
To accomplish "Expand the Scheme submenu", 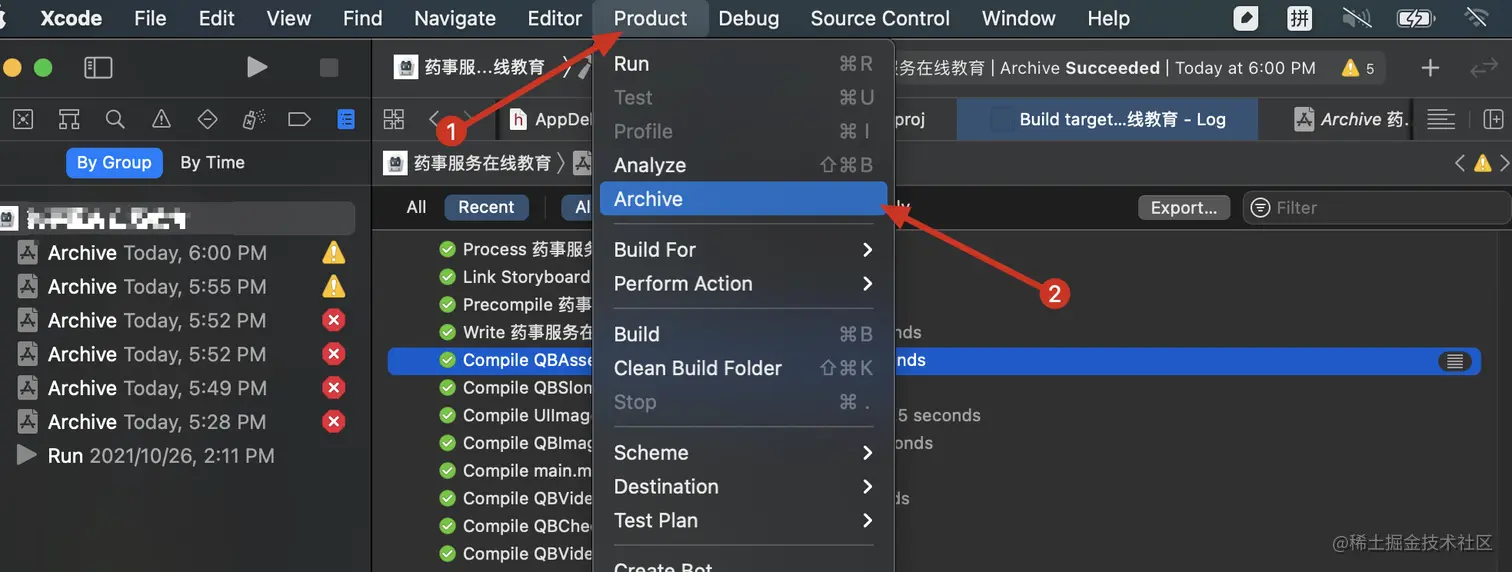I will click(x=742, y=453).
